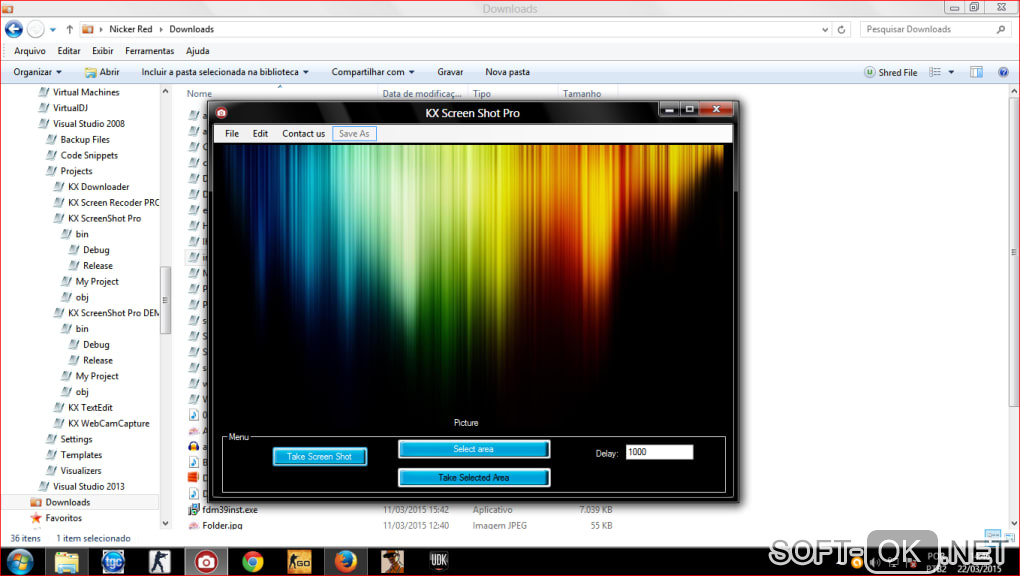This screenshot has width=1020, height=576.
Task: Click the up one level arrow
Action: 69,29
